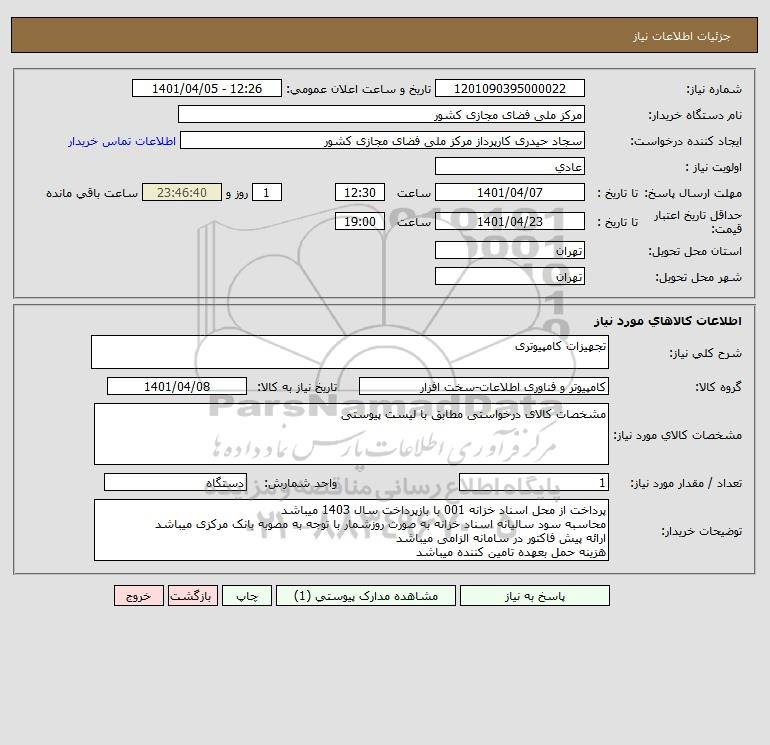Click the مهلت ارسال پاسخ label
This screenshot has height=745, width=770.
click(x=693, y=193)
